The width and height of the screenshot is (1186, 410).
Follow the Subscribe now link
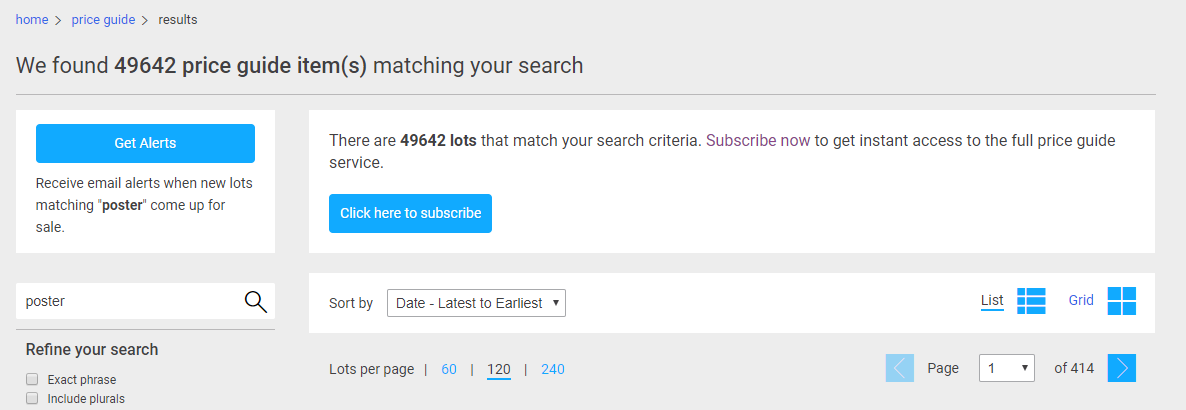tap(758, 141)
